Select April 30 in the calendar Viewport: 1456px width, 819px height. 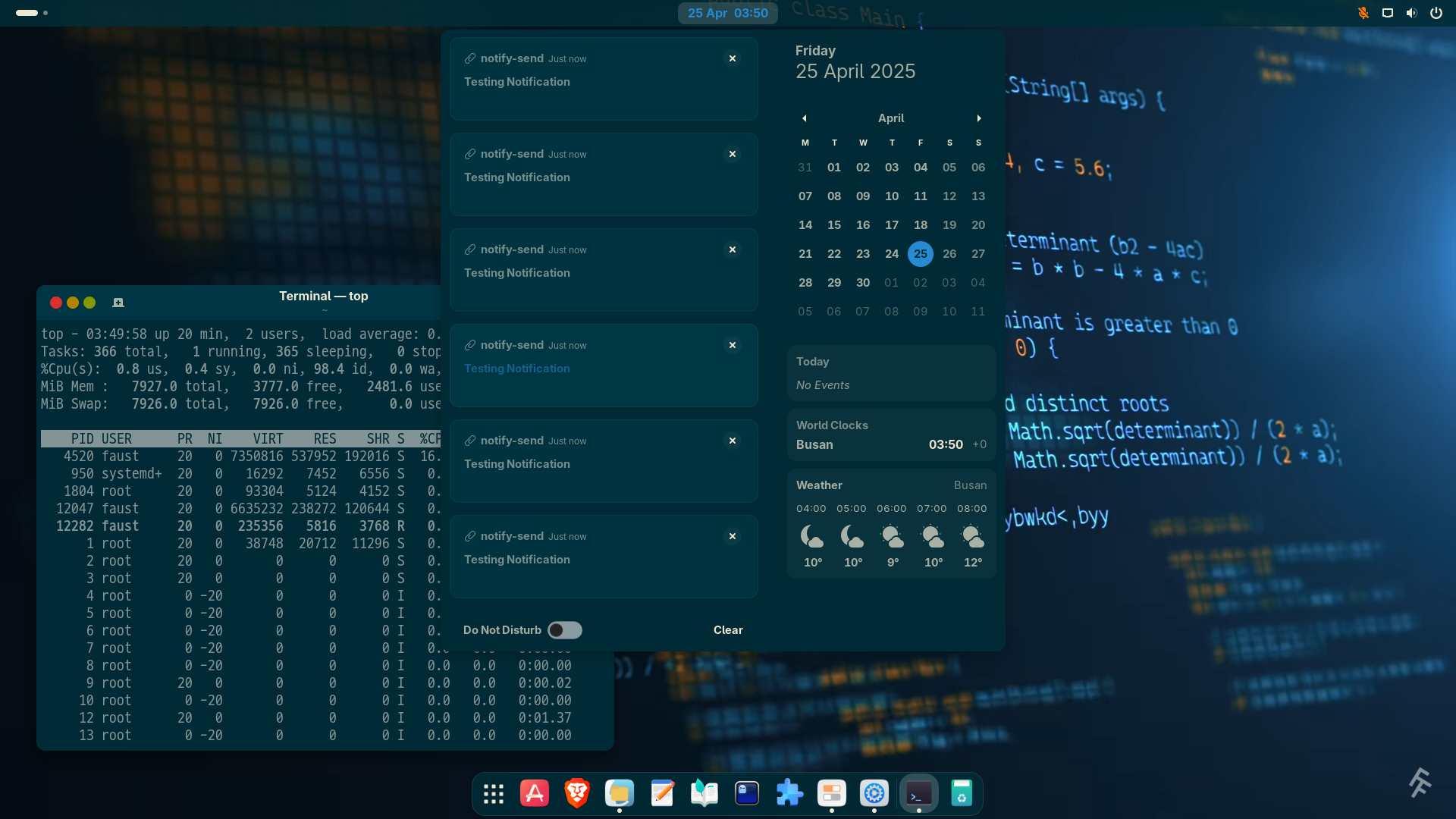click(x=863, y=283)
